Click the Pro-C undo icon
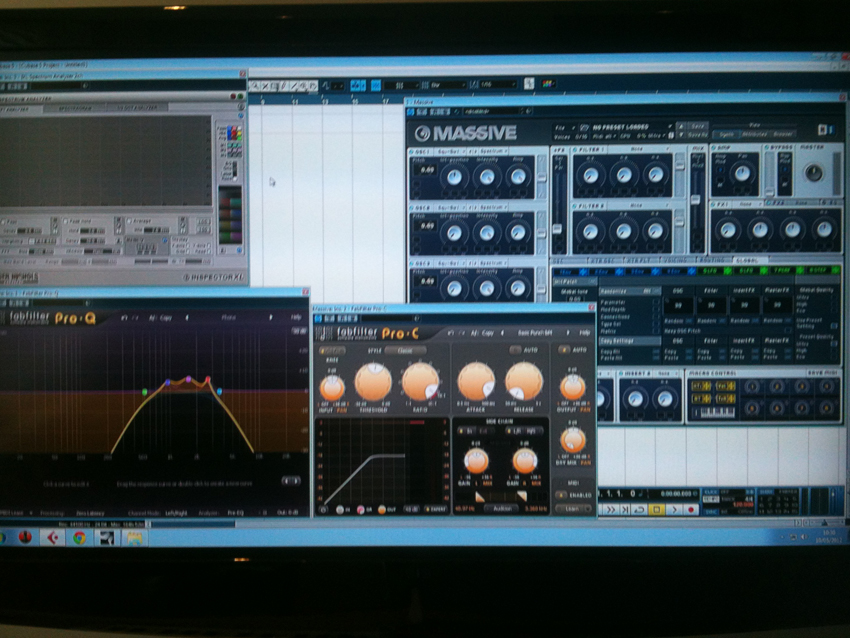Viewport: 850px width, 638px height. pos(450,333)
